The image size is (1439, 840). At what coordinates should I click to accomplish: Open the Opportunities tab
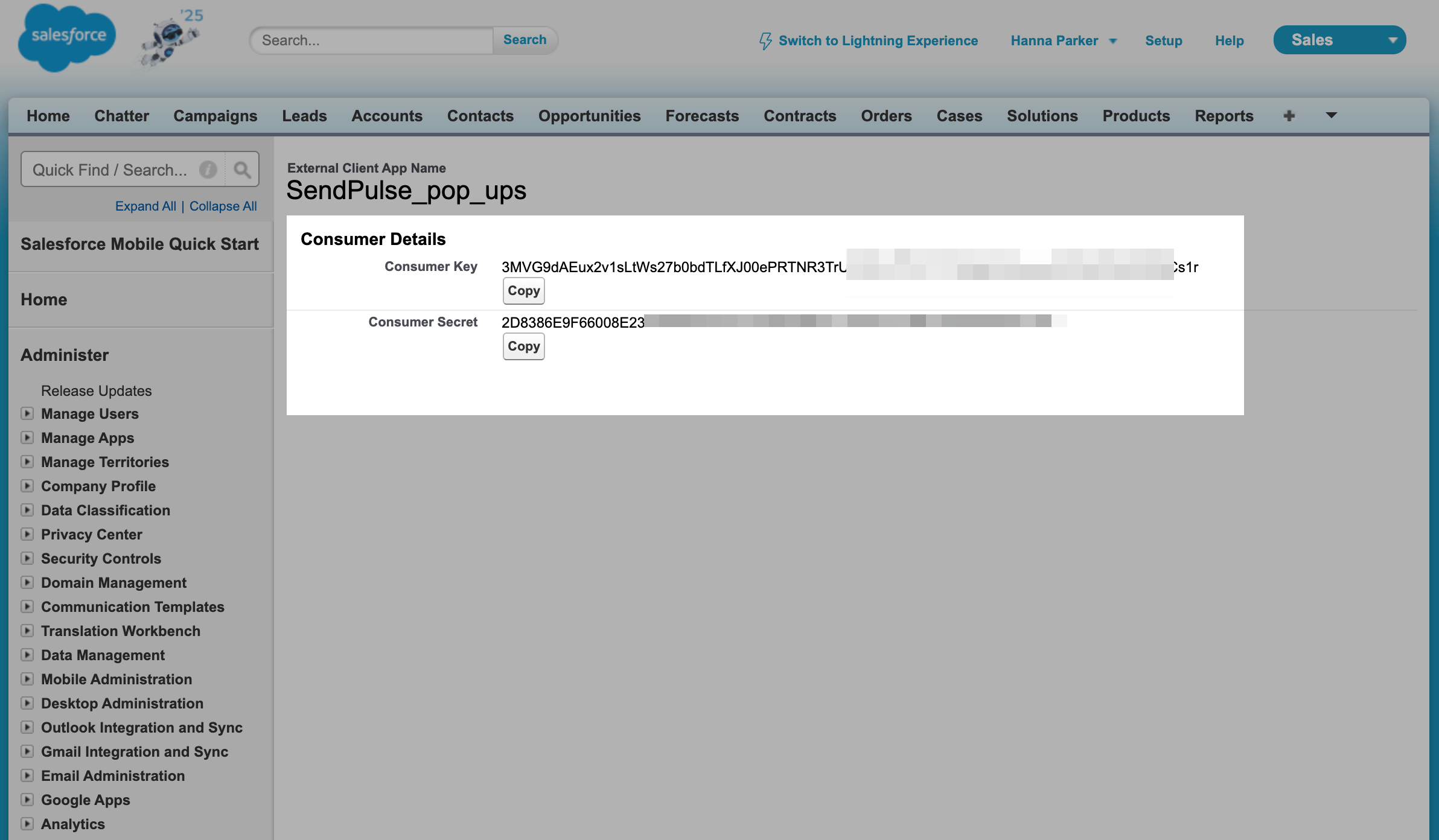[589, 115]
